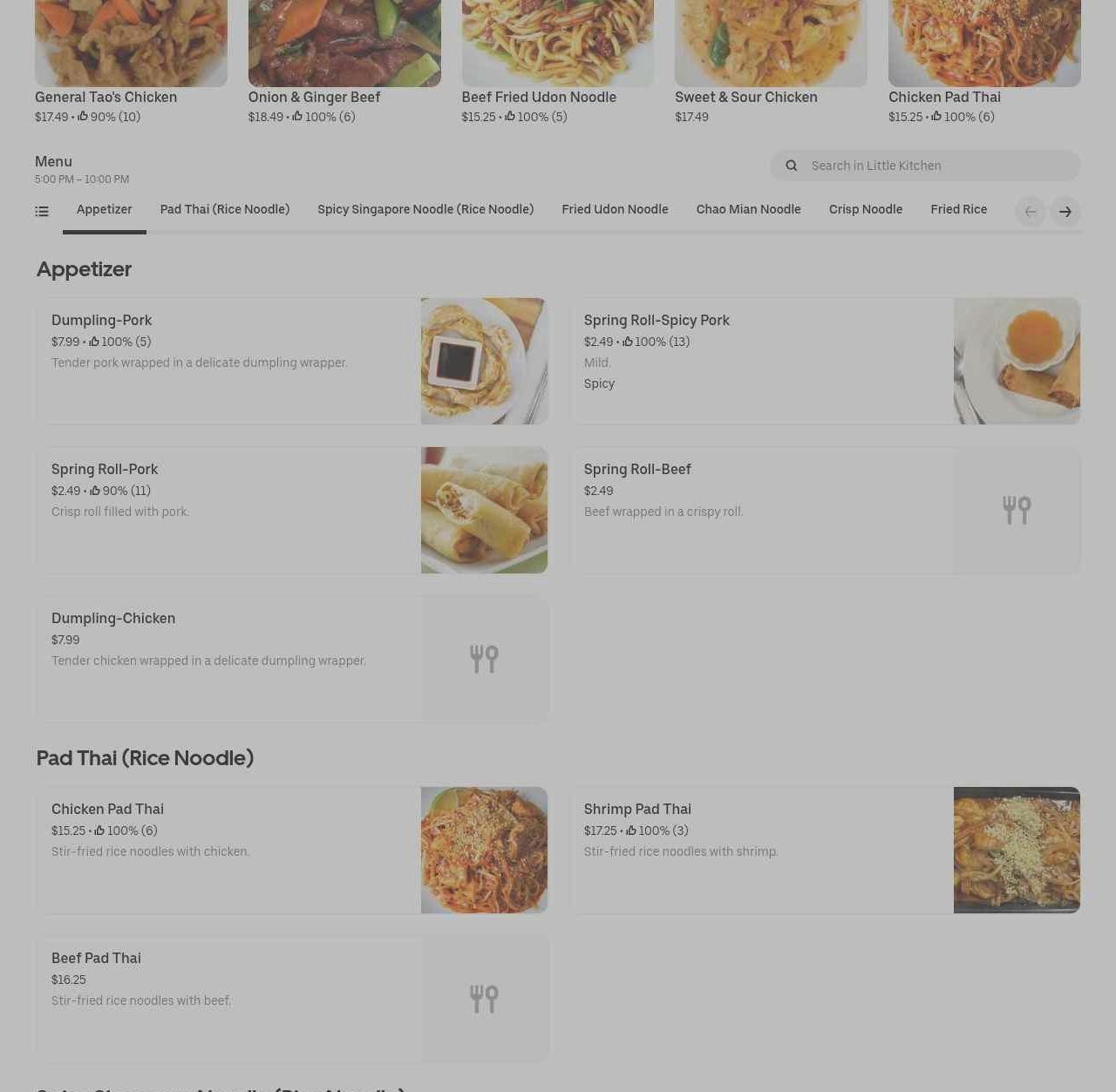Open the Spring Roll-Spicy Pork item
The width and height of the screenshot is (1116, 1092).
point(825,361)
